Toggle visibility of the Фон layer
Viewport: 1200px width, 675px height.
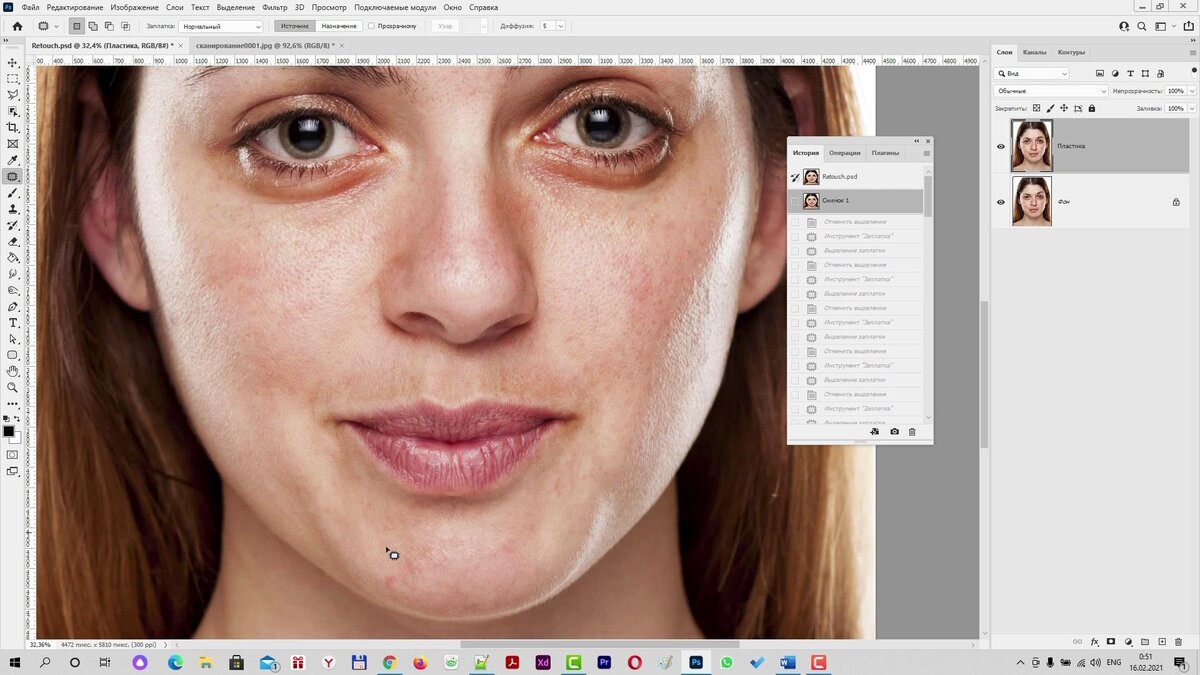(x=1001, y=202)
